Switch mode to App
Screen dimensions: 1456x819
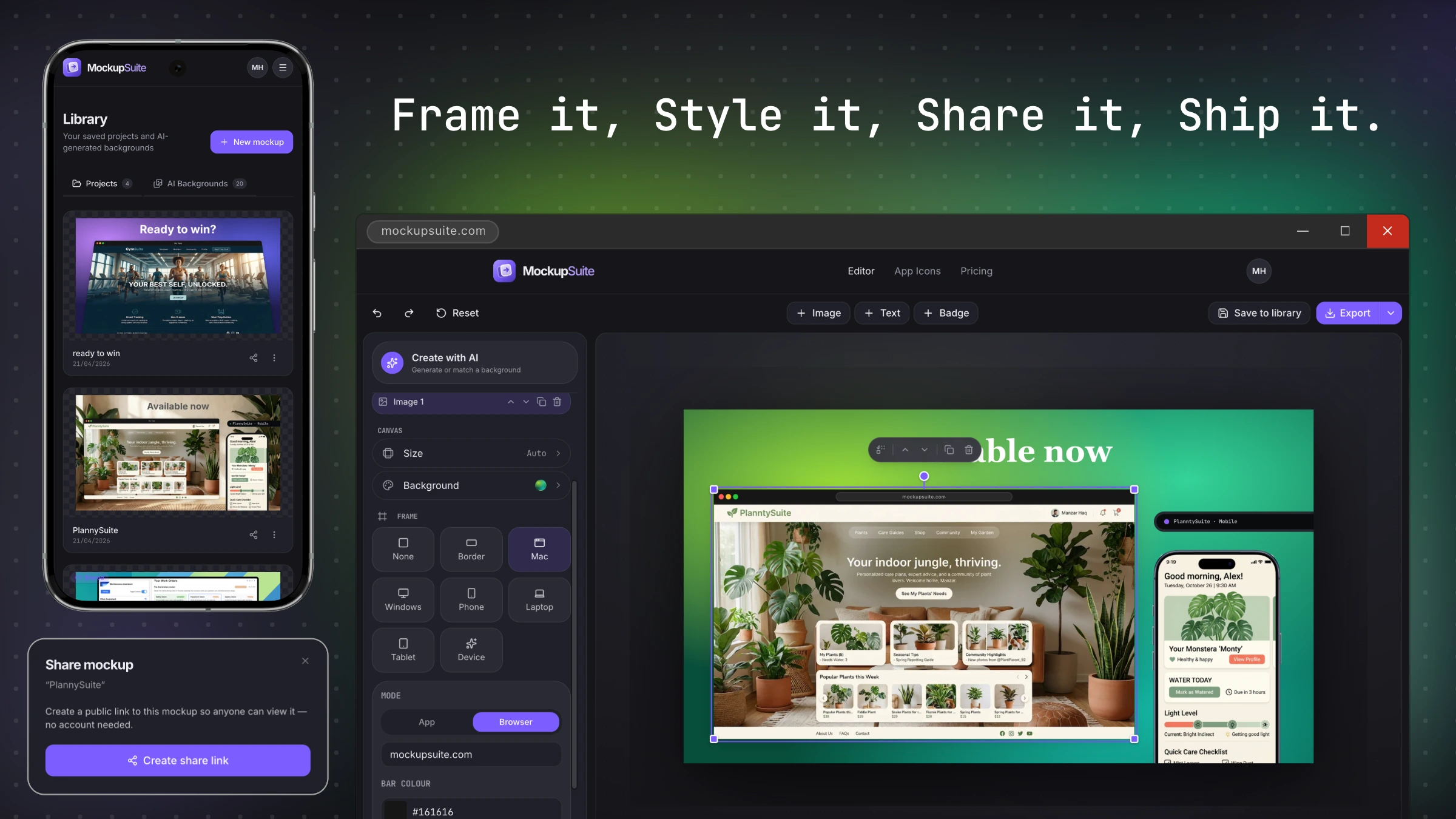tap(426, 722)
